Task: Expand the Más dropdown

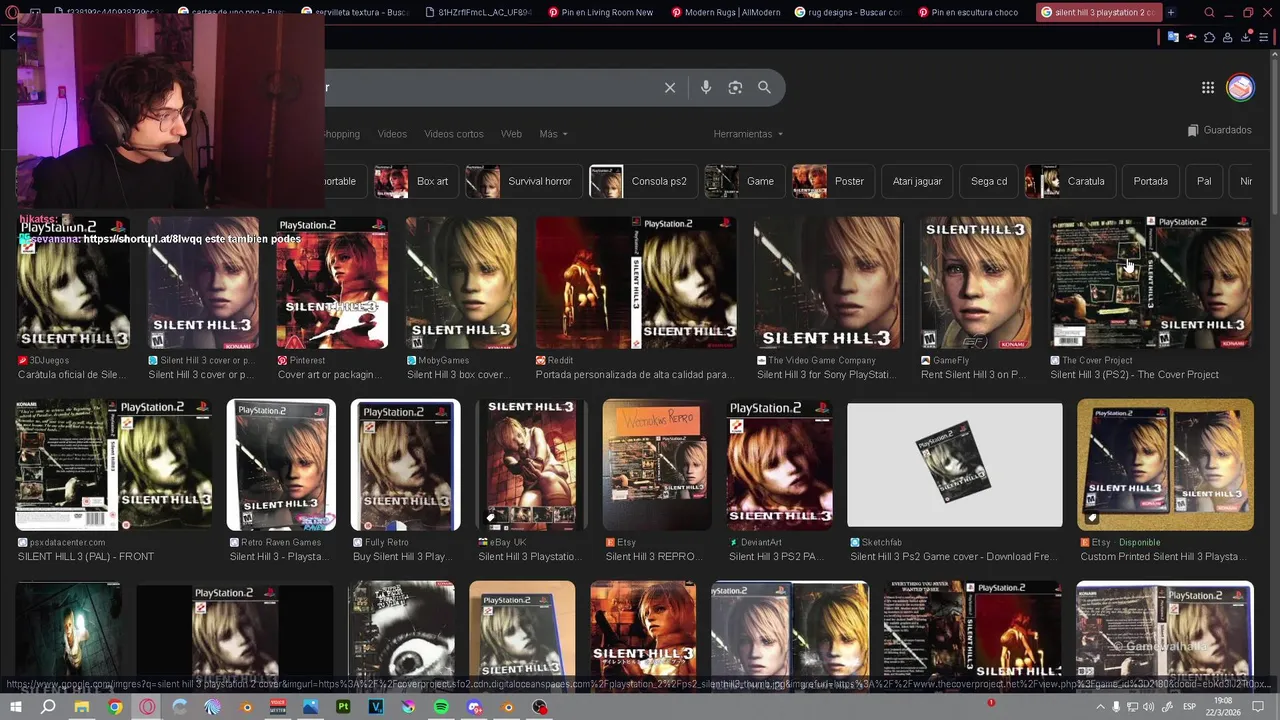Action: pyautogui.click(x=553, y=134)
